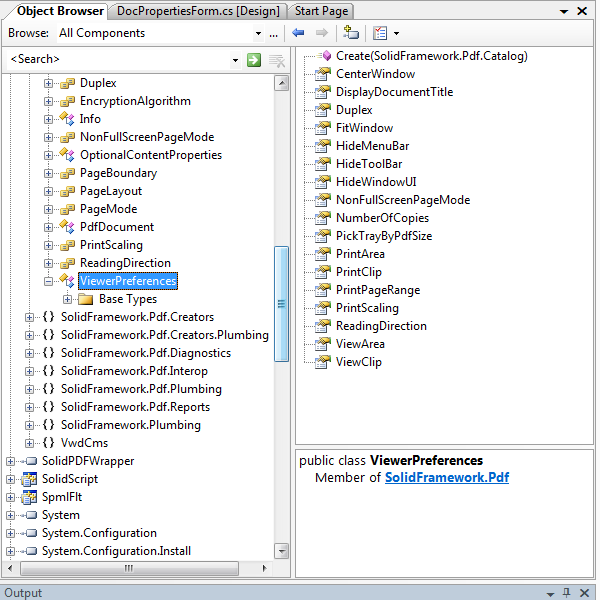Open the Search box dropdown arrow
This screenshot has width=600, height=600.
pyautogui.click(x=235, y=60)
